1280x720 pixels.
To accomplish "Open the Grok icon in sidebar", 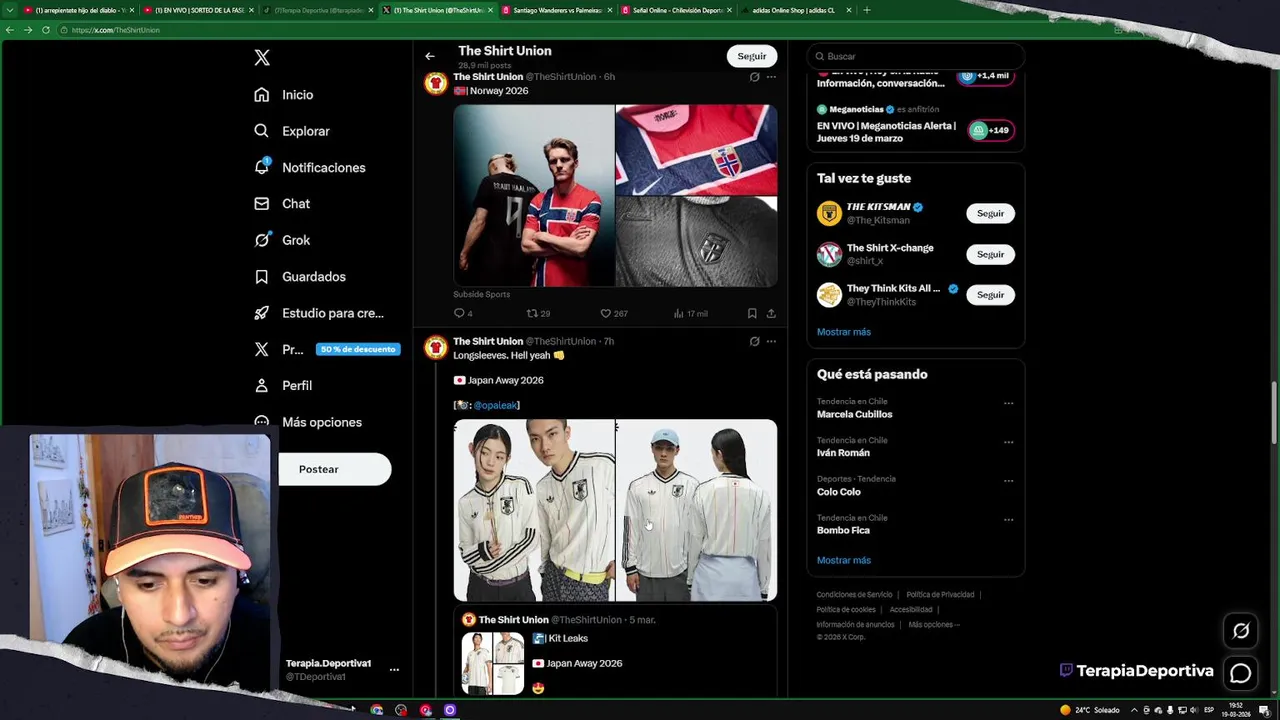I will pyautogui.click(x=261, y=240).
